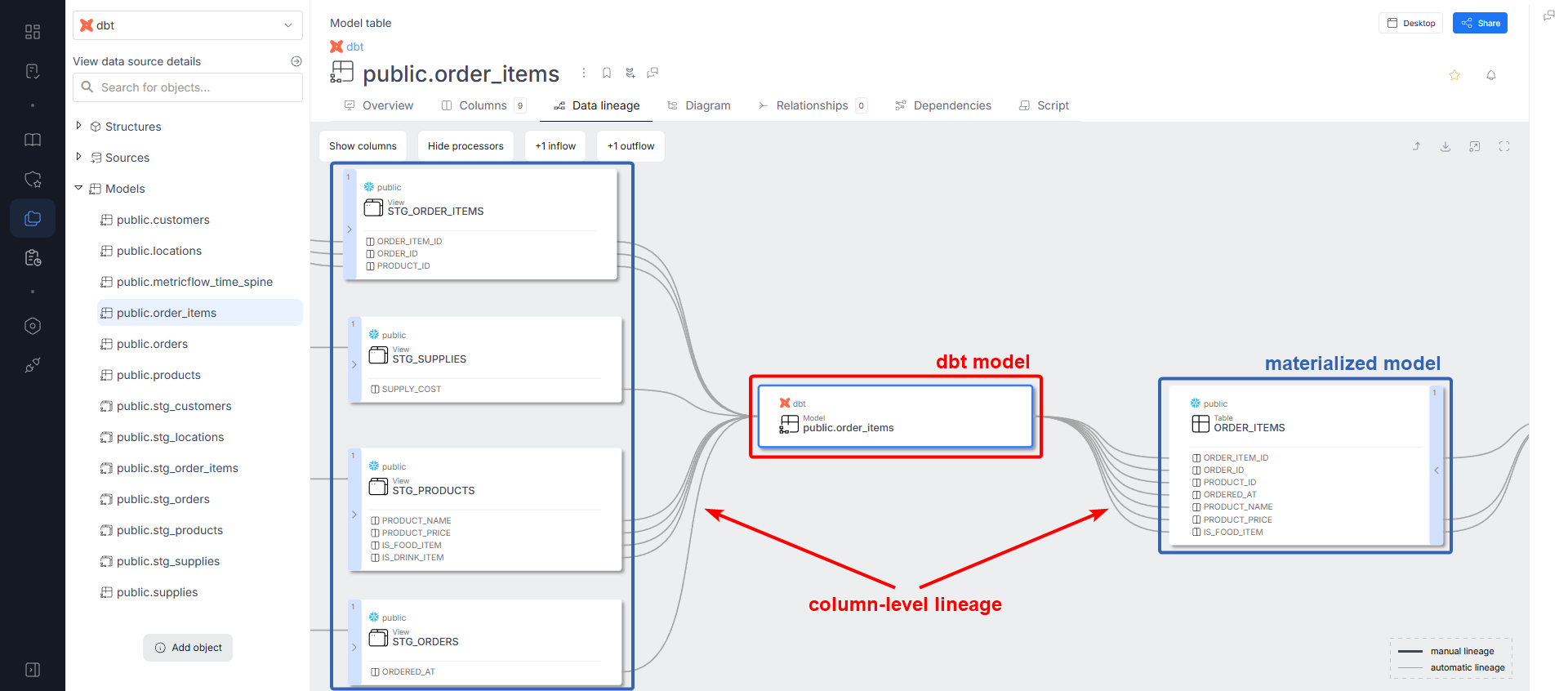This screenshot has height=691, width=1568.
Task: Click the view icon of STG_ORDERS node
Action: (378, 638)
